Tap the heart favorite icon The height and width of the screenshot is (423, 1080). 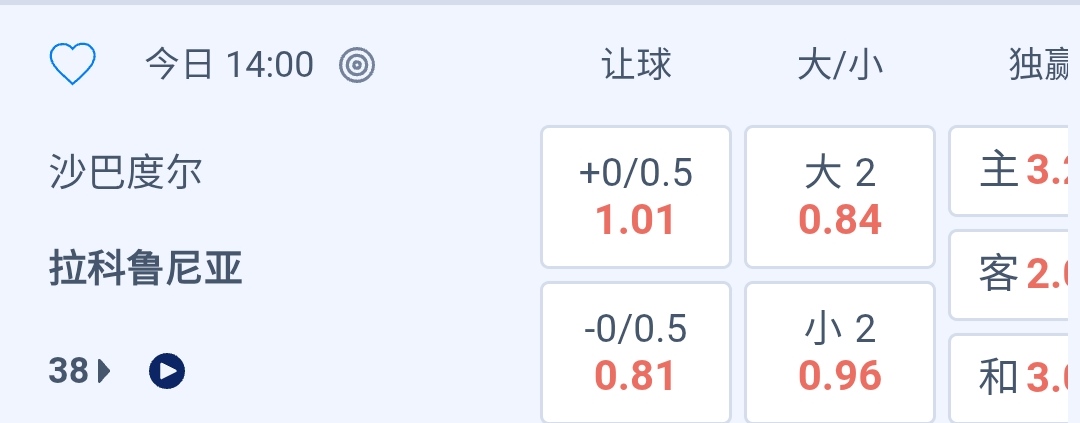pyautogui.click(x=72, y=65)
